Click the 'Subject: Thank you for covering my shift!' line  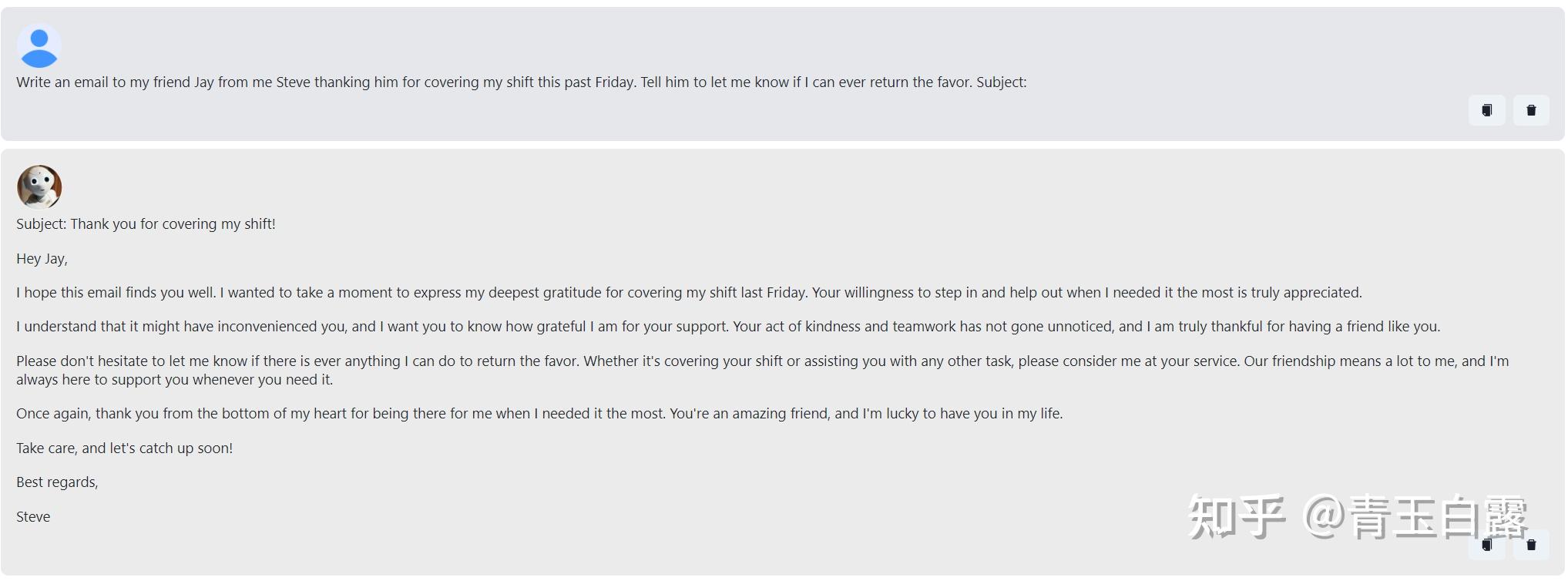[146, 224]
